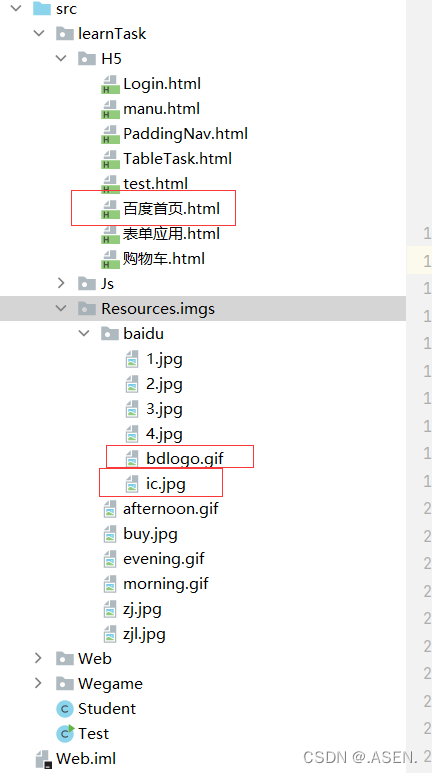Select bdlogo.gif file name
The height and width of the screenshot is (773, 432).
tap(185, 459)
